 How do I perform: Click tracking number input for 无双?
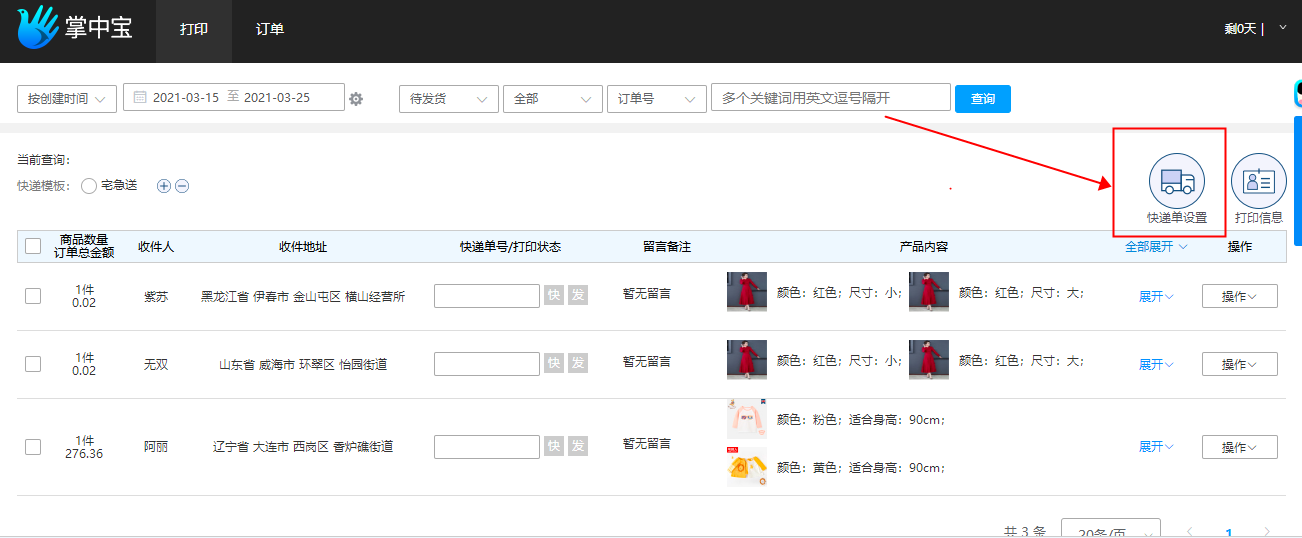coord(487,363)
